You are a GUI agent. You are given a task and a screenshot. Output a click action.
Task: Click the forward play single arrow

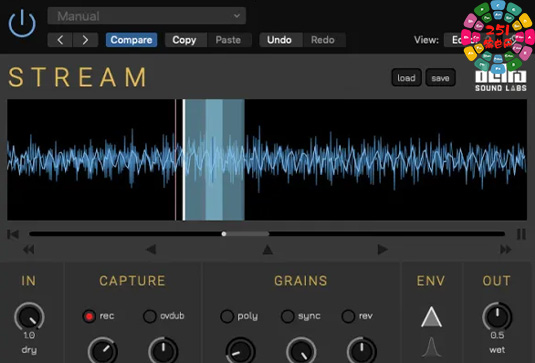pyautogui.click(x=382, y=249)
